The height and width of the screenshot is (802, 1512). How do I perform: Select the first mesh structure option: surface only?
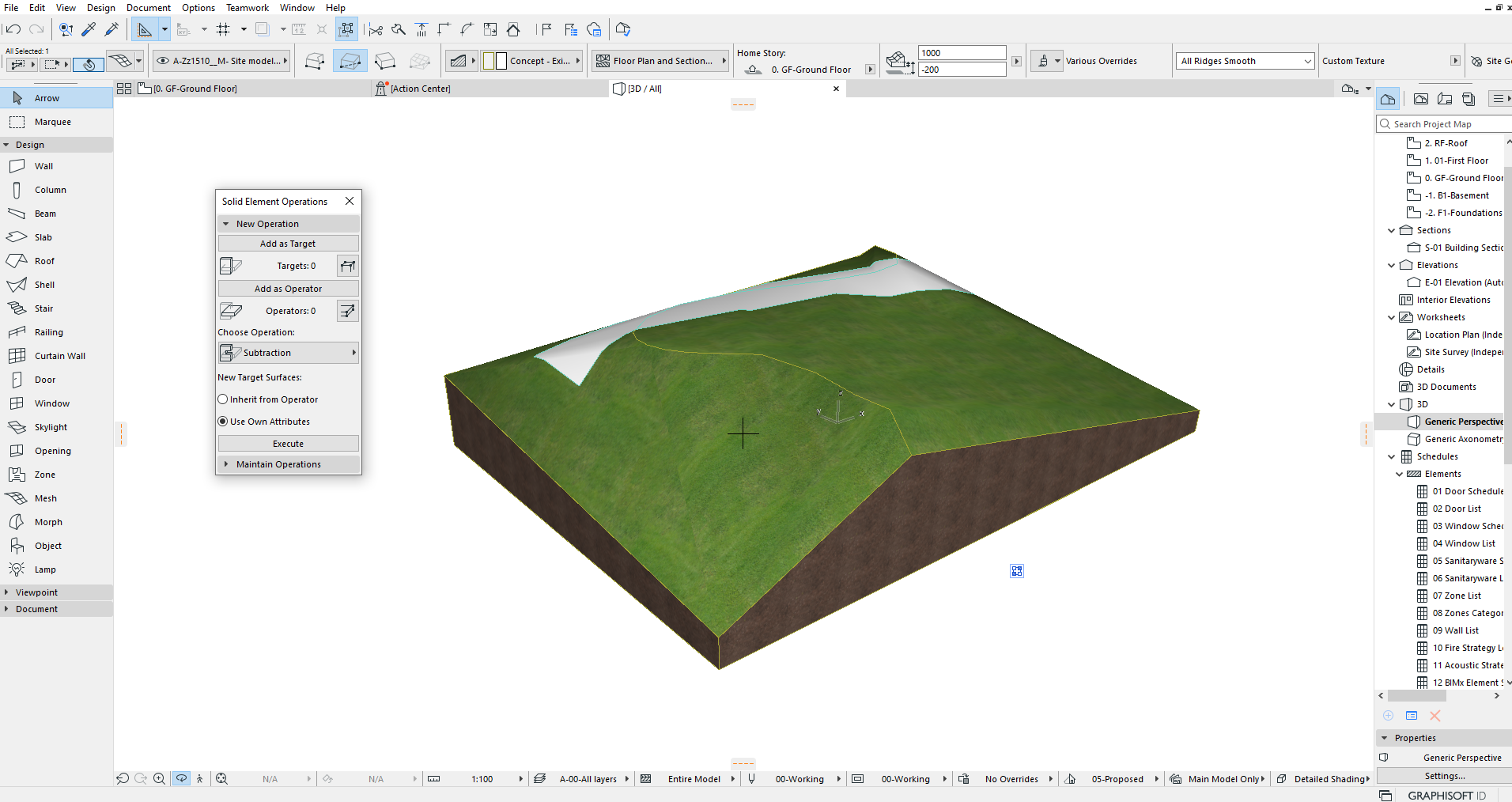click(x=315, y=61)
